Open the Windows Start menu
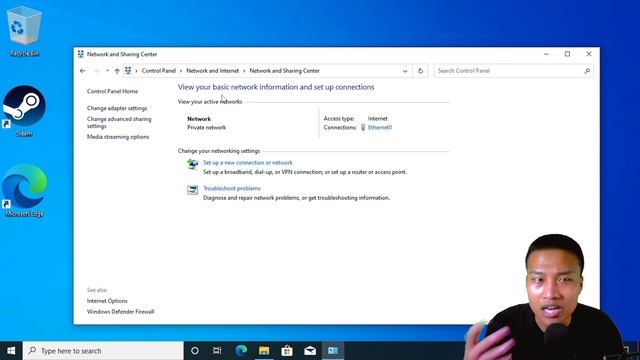640x360 pixels. click(x=11, y=351)
